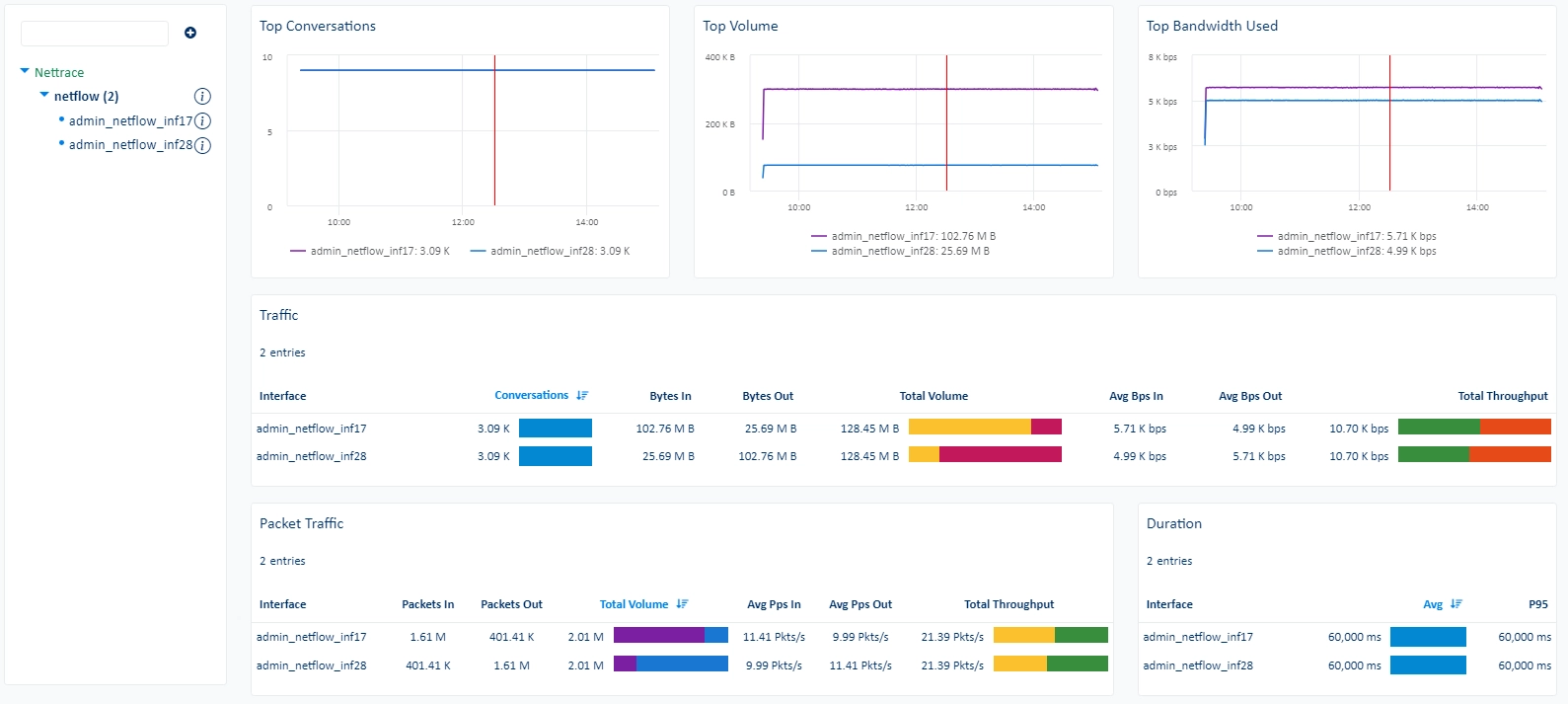Image resolution: width=1568 pixels, height=704 pixels.
Task: Click sort icon next to Duration Avg column
Action: click(x=1456, y=604)
